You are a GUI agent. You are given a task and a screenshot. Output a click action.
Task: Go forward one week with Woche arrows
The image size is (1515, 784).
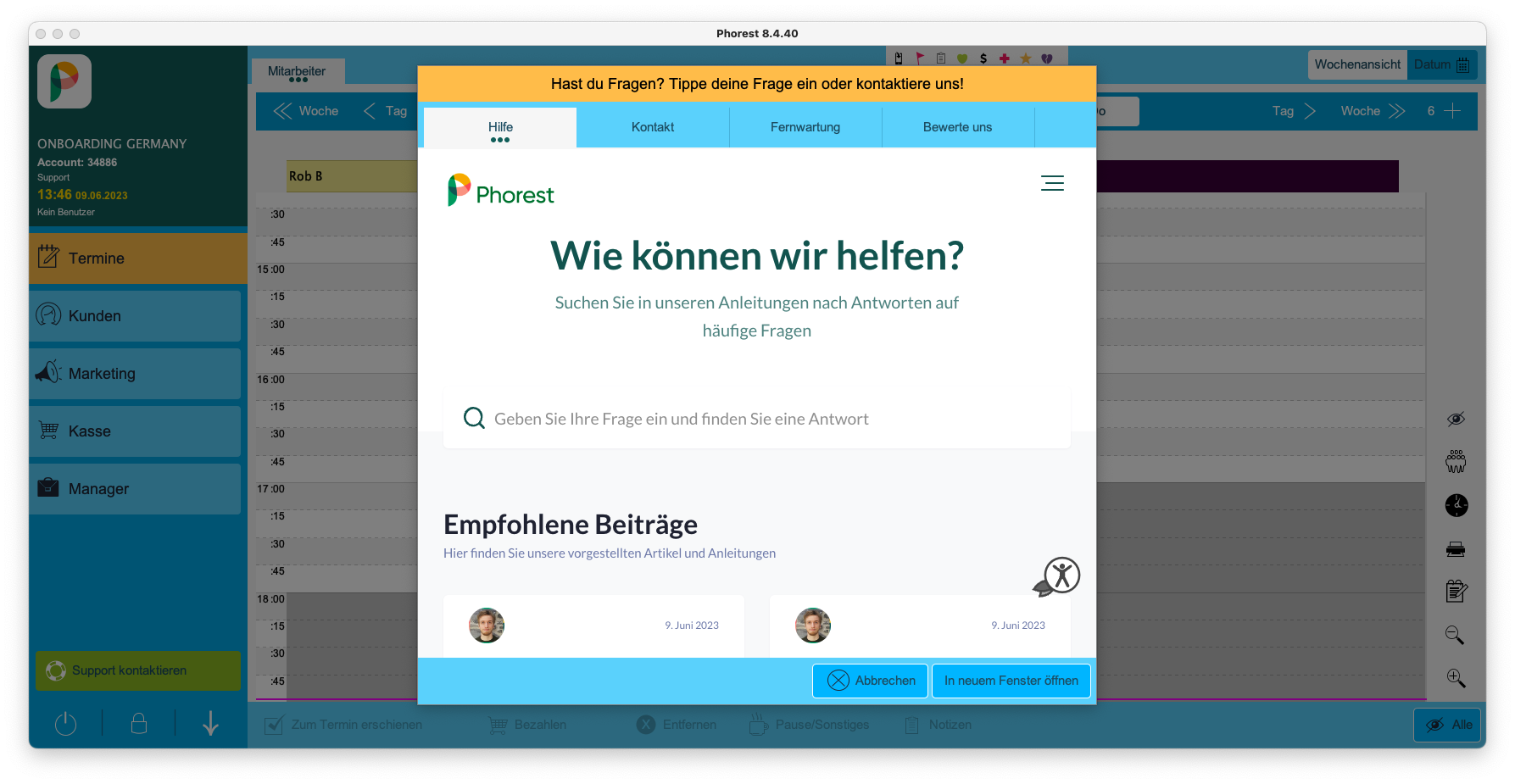tap(1373, 111)
